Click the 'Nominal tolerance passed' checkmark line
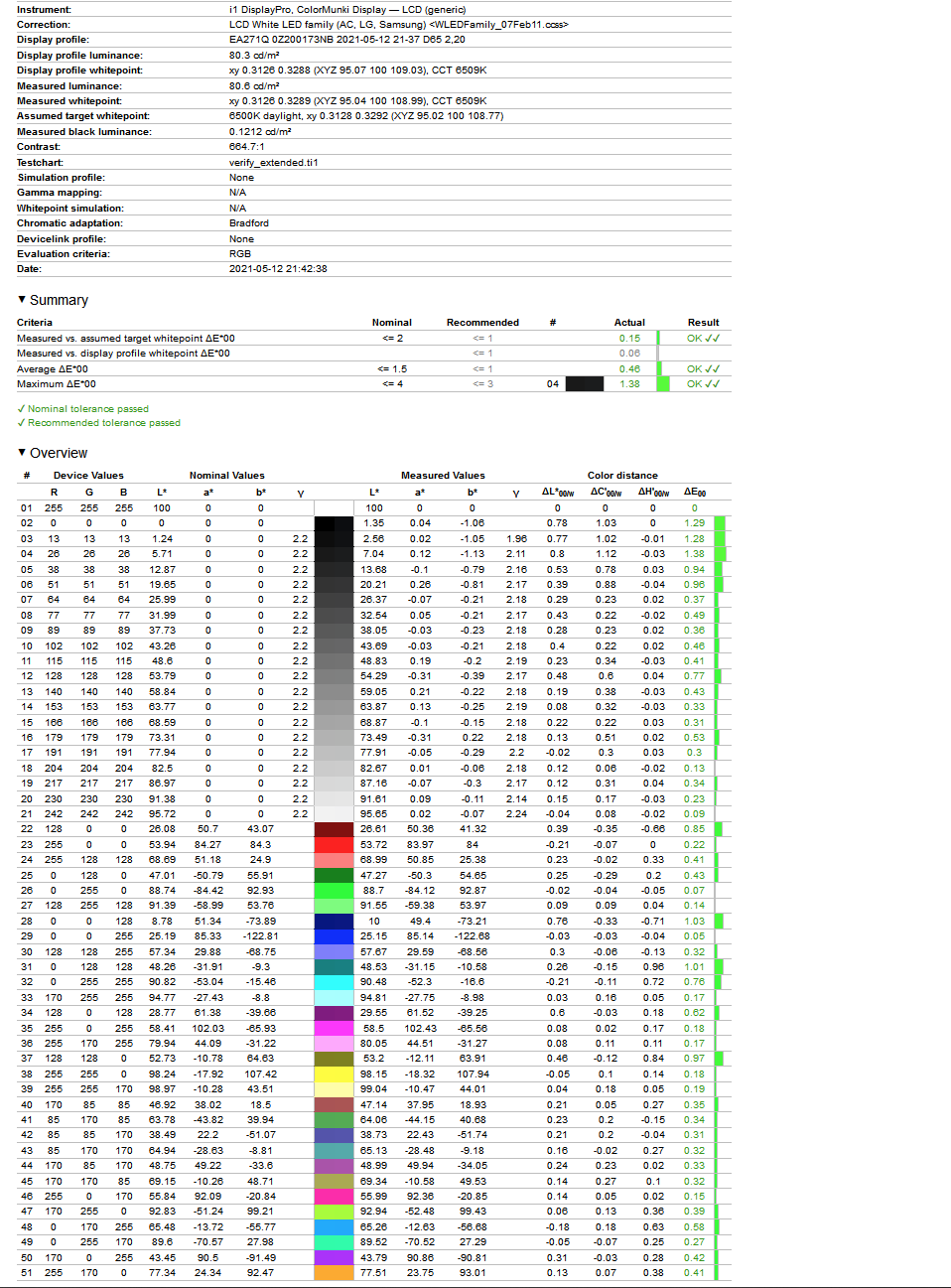Screen dimensions: 951x1288 (83, 409)
